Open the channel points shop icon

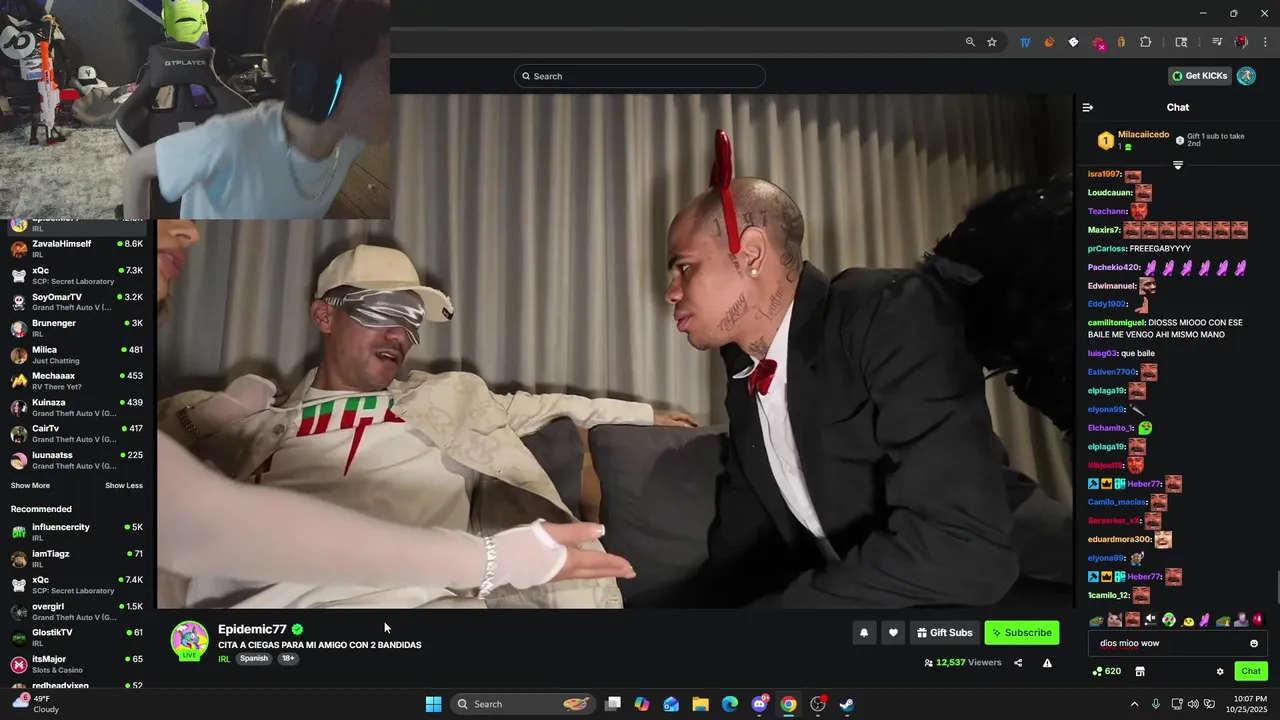[1139, 671]
